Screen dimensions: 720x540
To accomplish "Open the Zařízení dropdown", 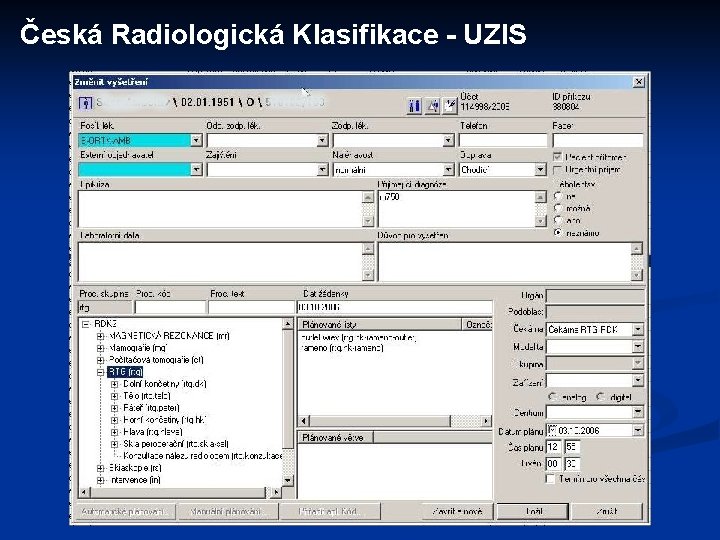I will coord(638,380).
